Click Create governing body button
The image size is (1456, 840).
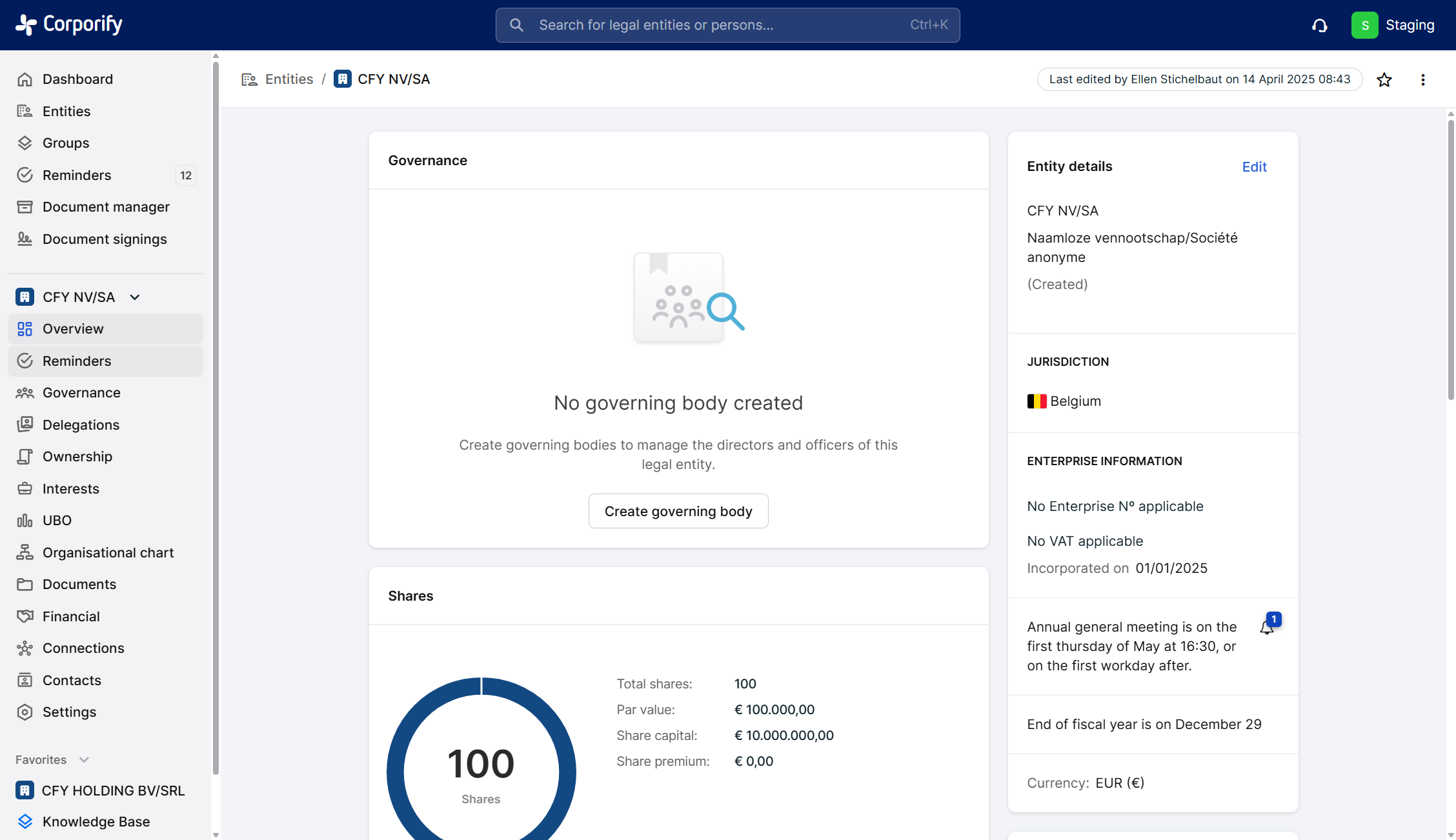tap(678, 511)
